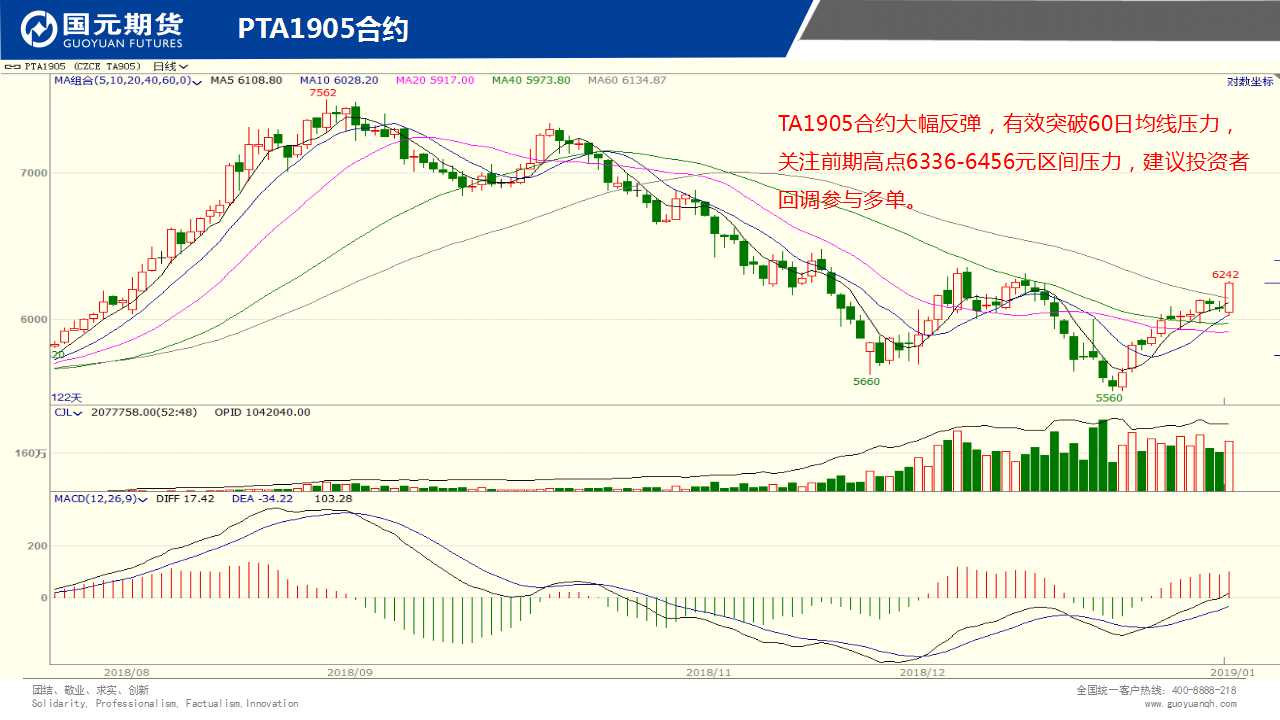Viewport: 1280px width, 720px height.
Task: Click the 5660 low price marker
Action: coord(866,382)
